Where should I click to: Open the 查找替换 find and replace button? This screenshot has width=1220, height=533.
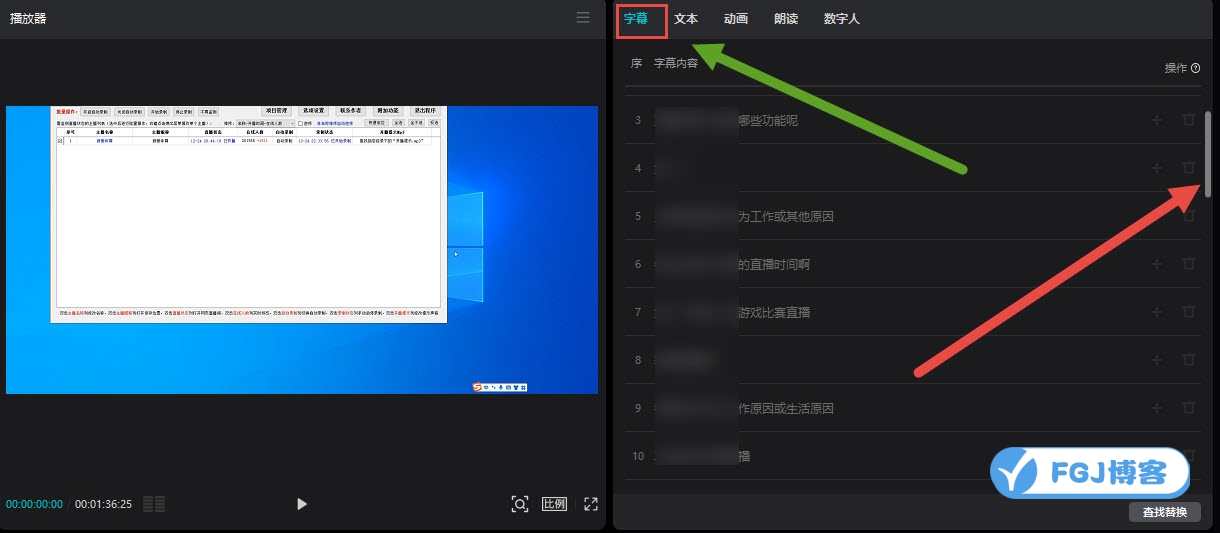tap(1165, 512)
